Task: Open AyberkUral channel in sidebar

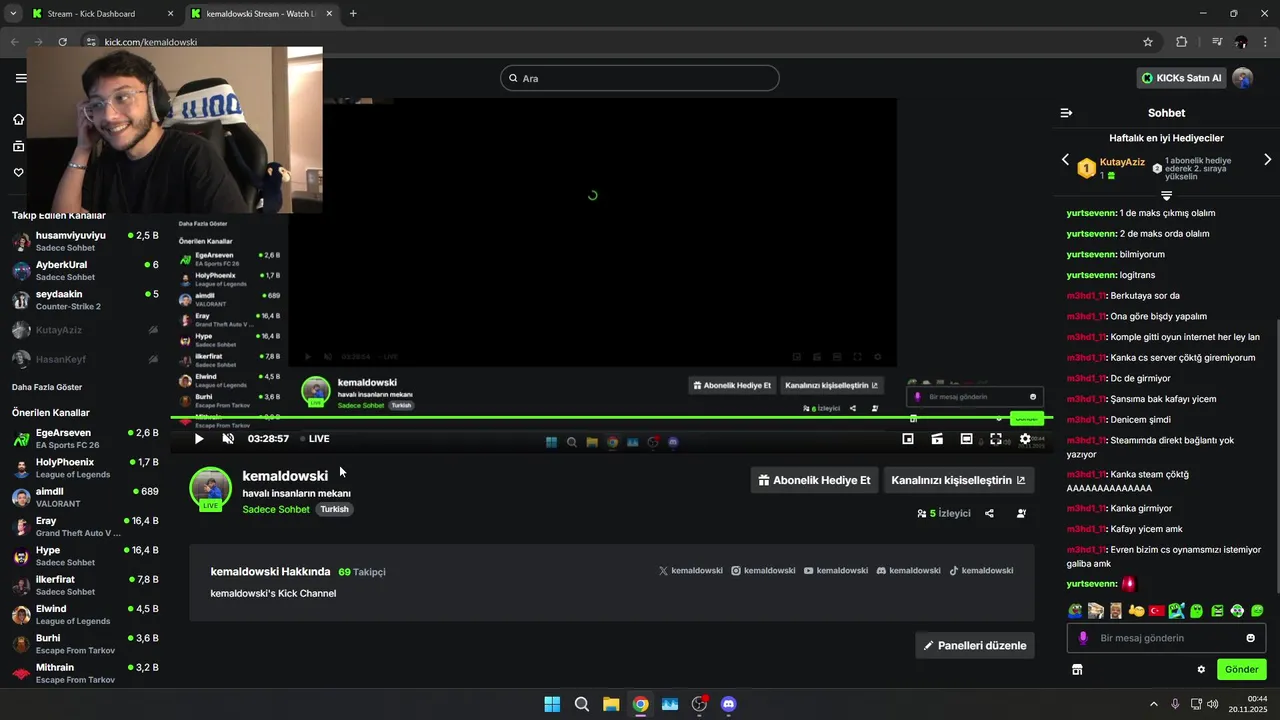Action: click(85, 270)
